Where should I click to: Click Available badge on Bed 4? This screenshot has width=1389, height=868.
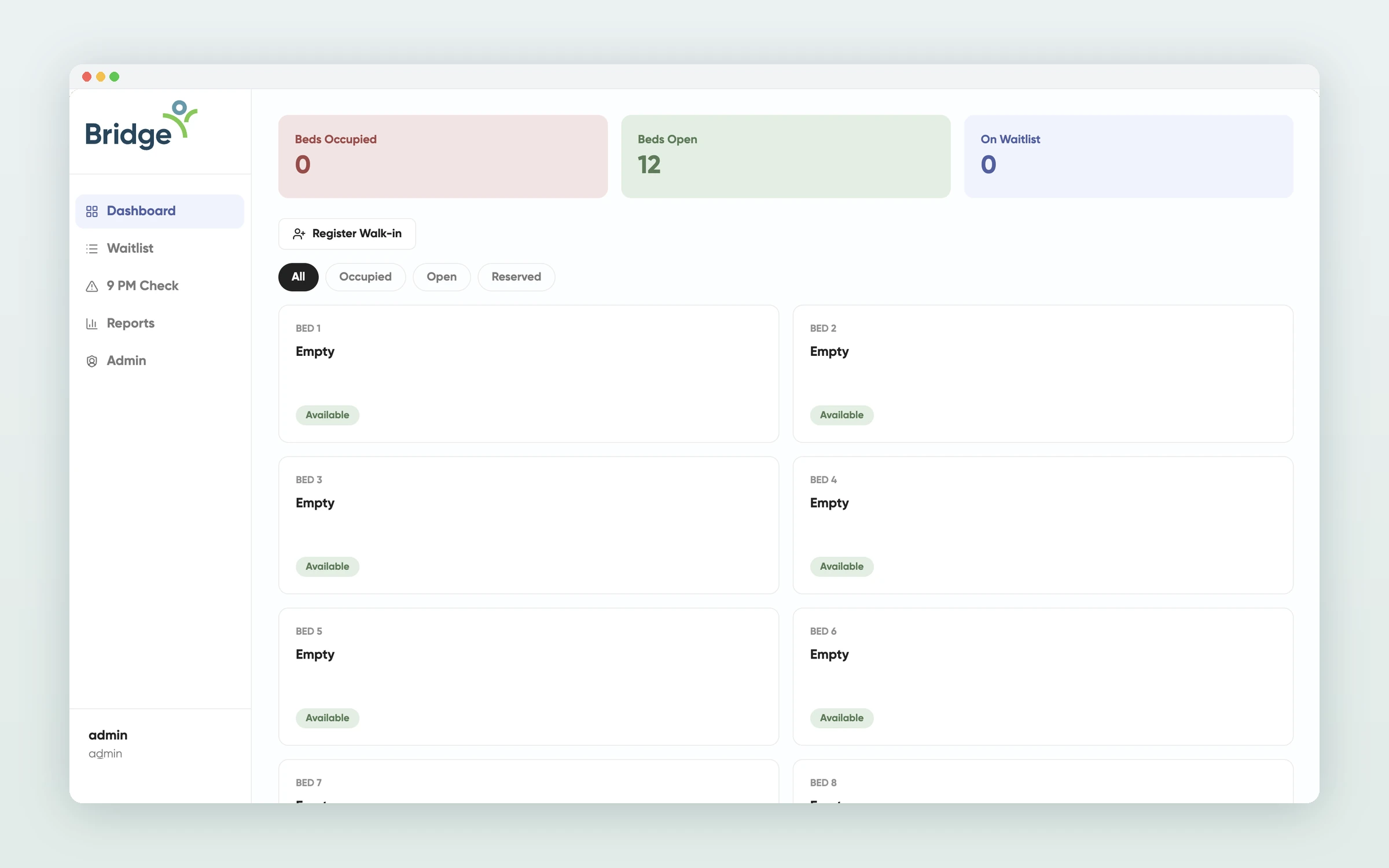pyautogui.click(x=842, y=567)
